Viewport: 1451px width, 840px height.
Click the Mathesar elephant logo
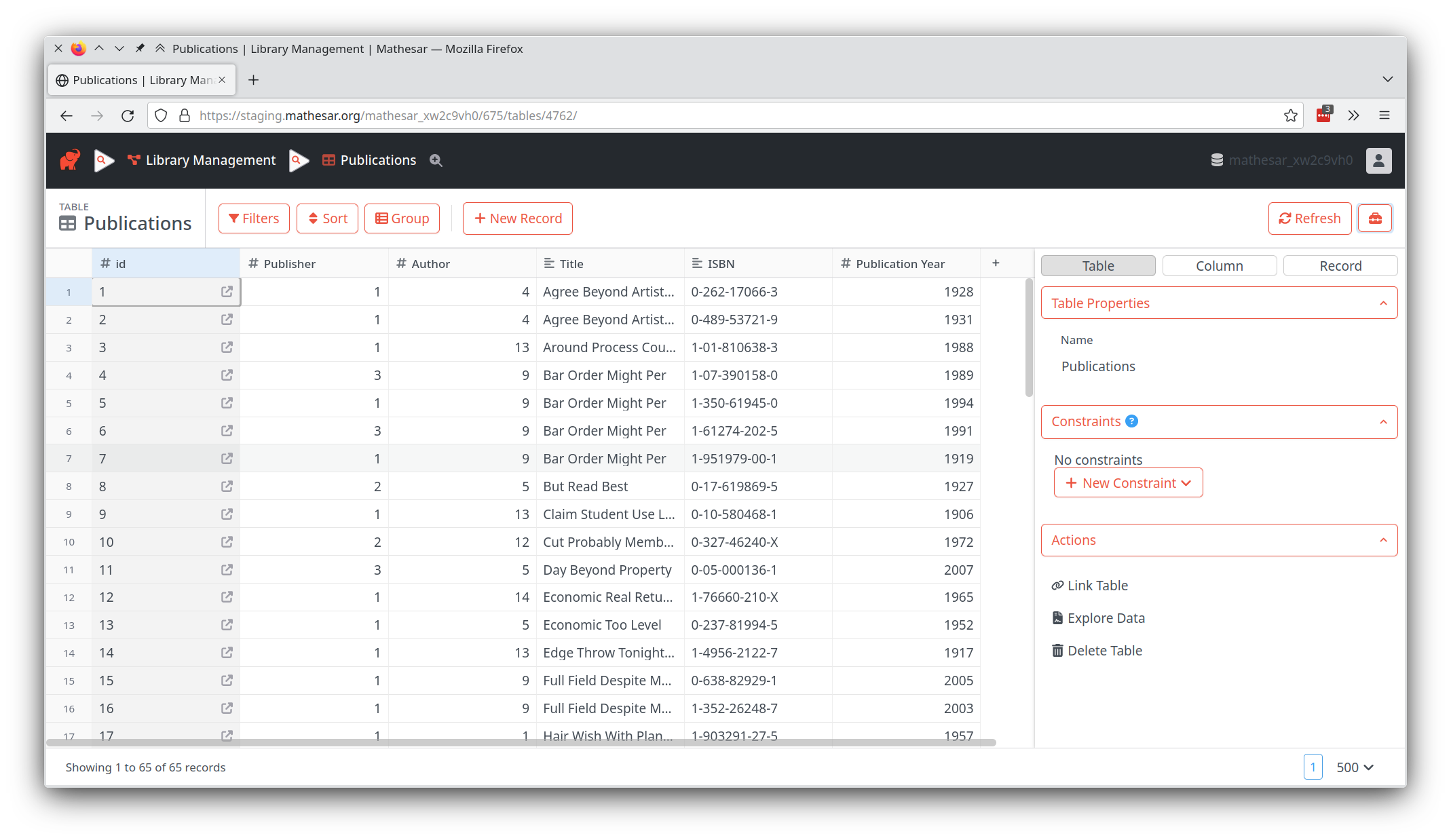pos(70,159)
